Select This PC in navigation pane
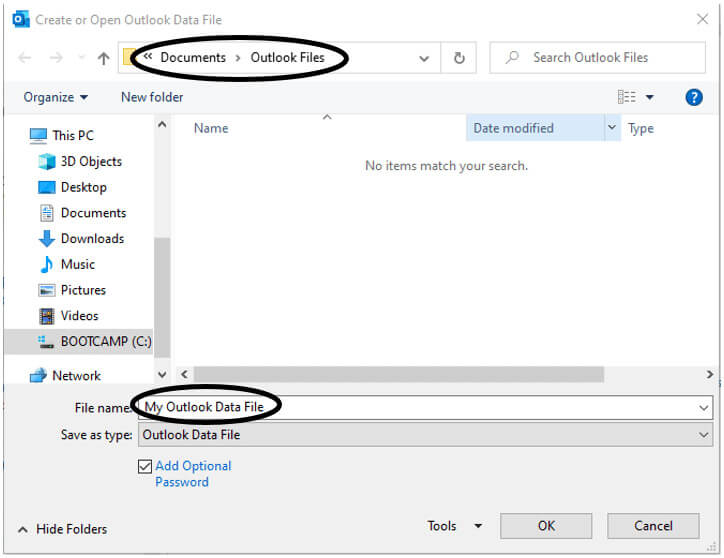 [61, 135]
